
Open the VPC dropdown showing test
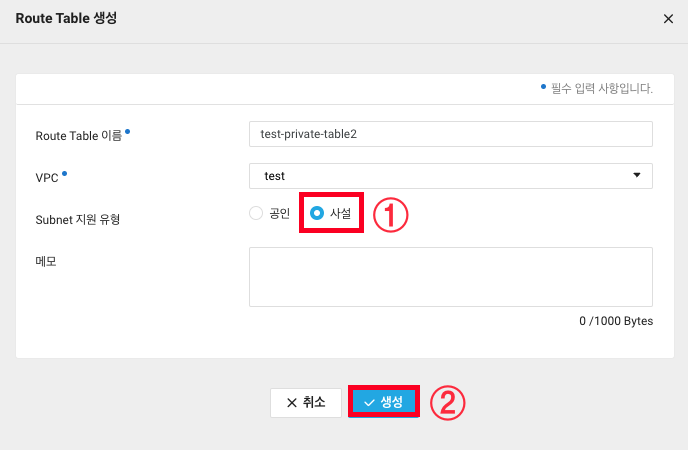[x=451, y=176]
